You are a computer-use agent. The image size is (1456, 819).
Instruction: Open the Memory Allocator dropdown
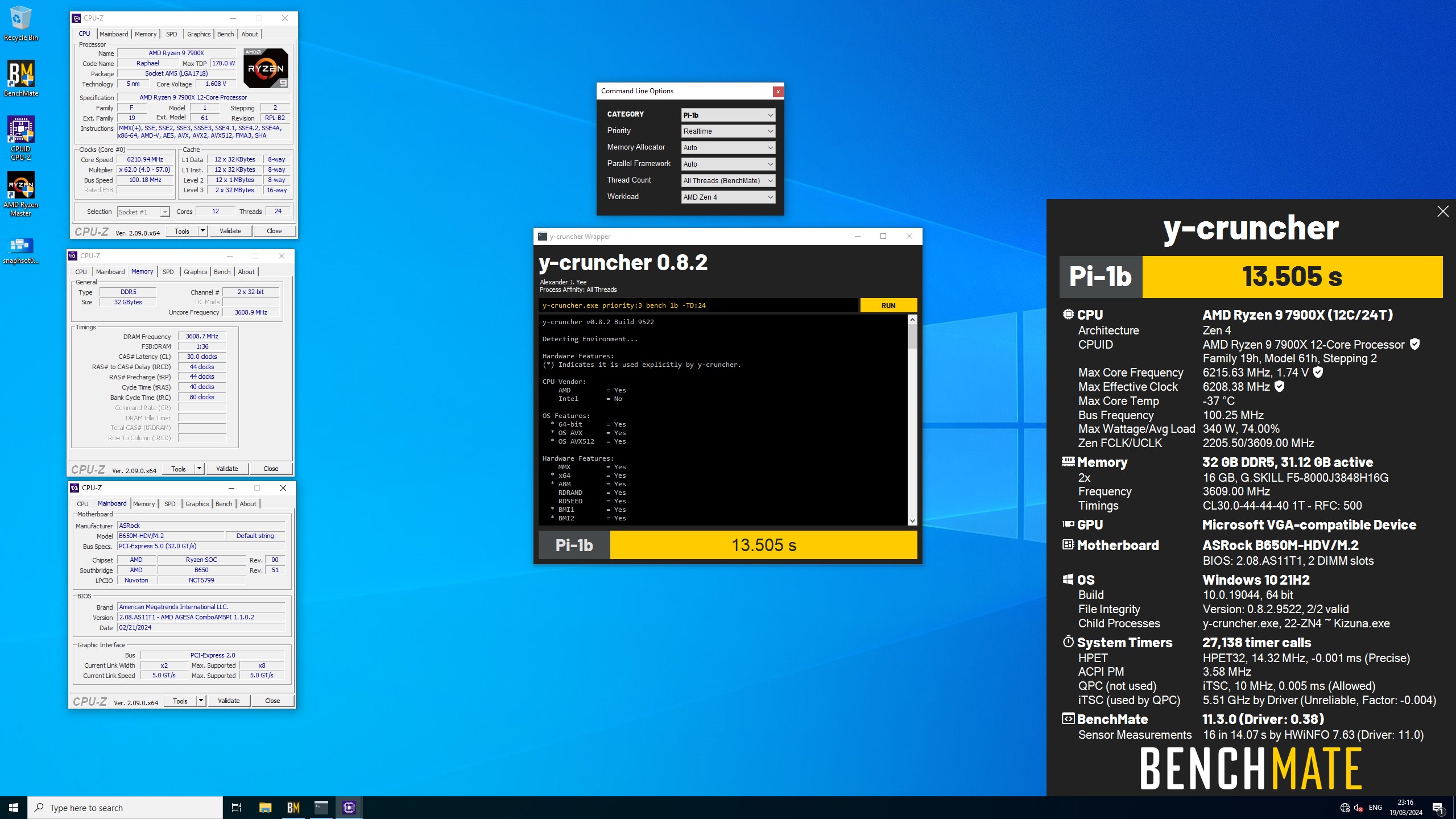pos(728,148)
